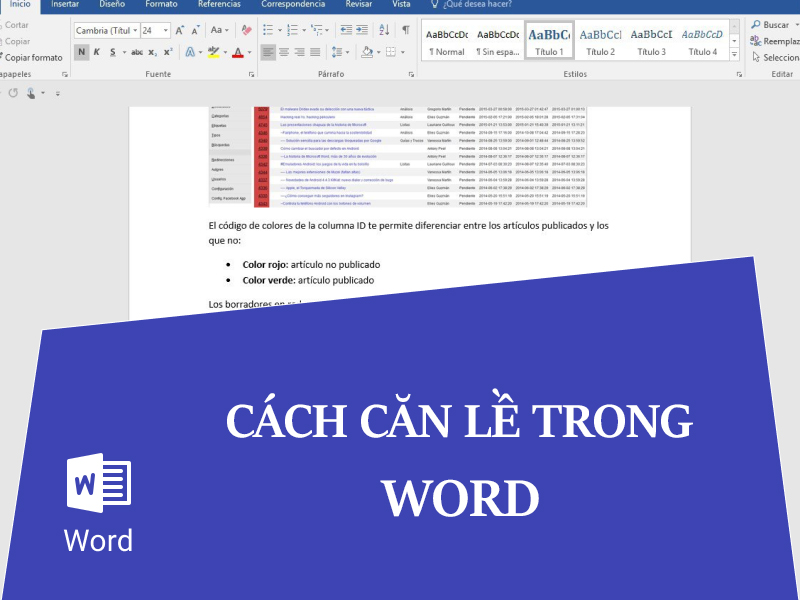Screen dimensions: 800x600
Task: Apply numbered list formatting
Action: (x=292, y=30)
